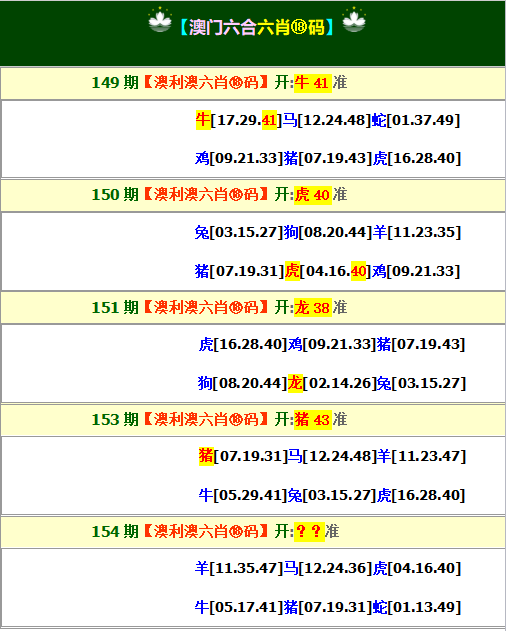This screenshot has height=631, width=506.
Task: Select the 154 期 heading row
Action: coord(253,532)
